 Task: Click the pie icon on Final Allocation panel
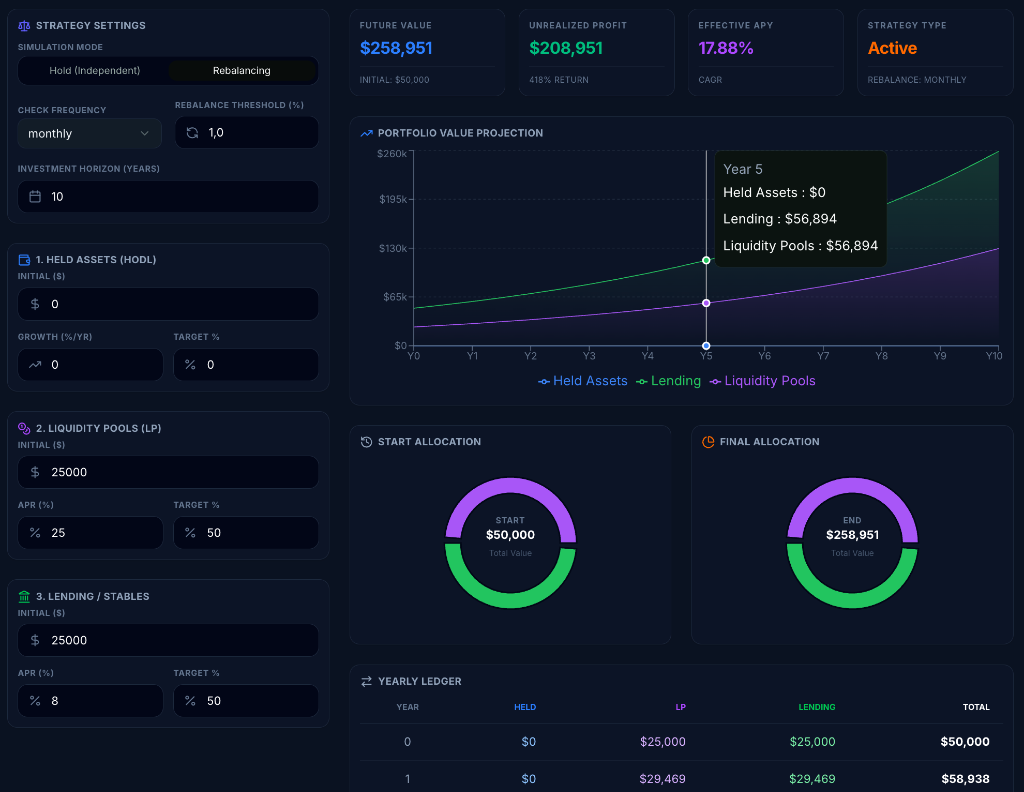coord(707,441)
